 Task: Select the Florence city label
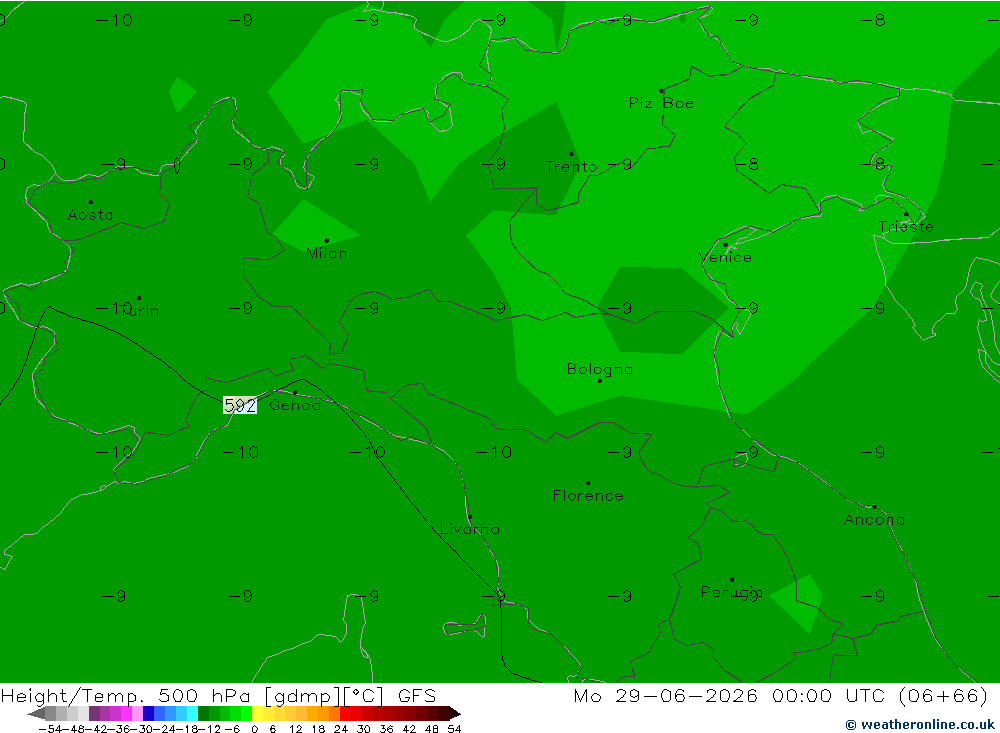coord(588,496)
